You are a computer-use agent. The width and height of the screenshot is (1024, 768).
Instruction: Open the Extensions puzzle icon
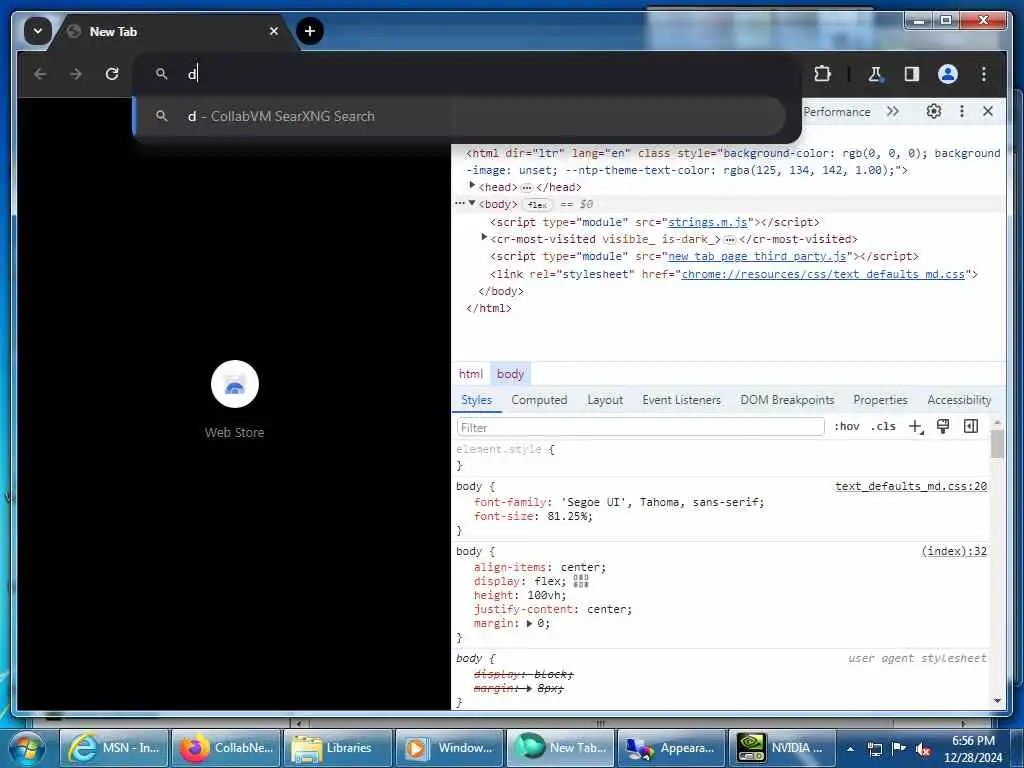pos(822,74)
